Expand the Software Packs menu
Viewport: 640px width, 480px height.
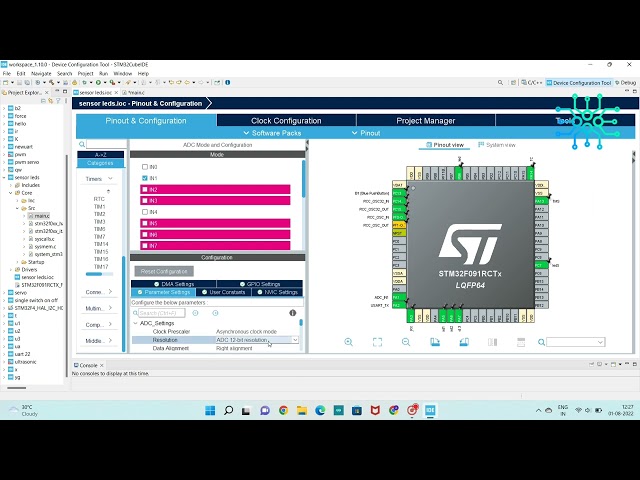(x=272, y=133)
